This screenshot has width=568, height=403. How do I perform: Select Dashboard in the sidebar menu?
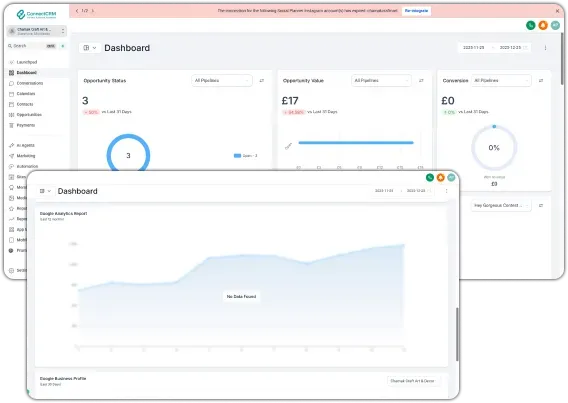(36, 72)
